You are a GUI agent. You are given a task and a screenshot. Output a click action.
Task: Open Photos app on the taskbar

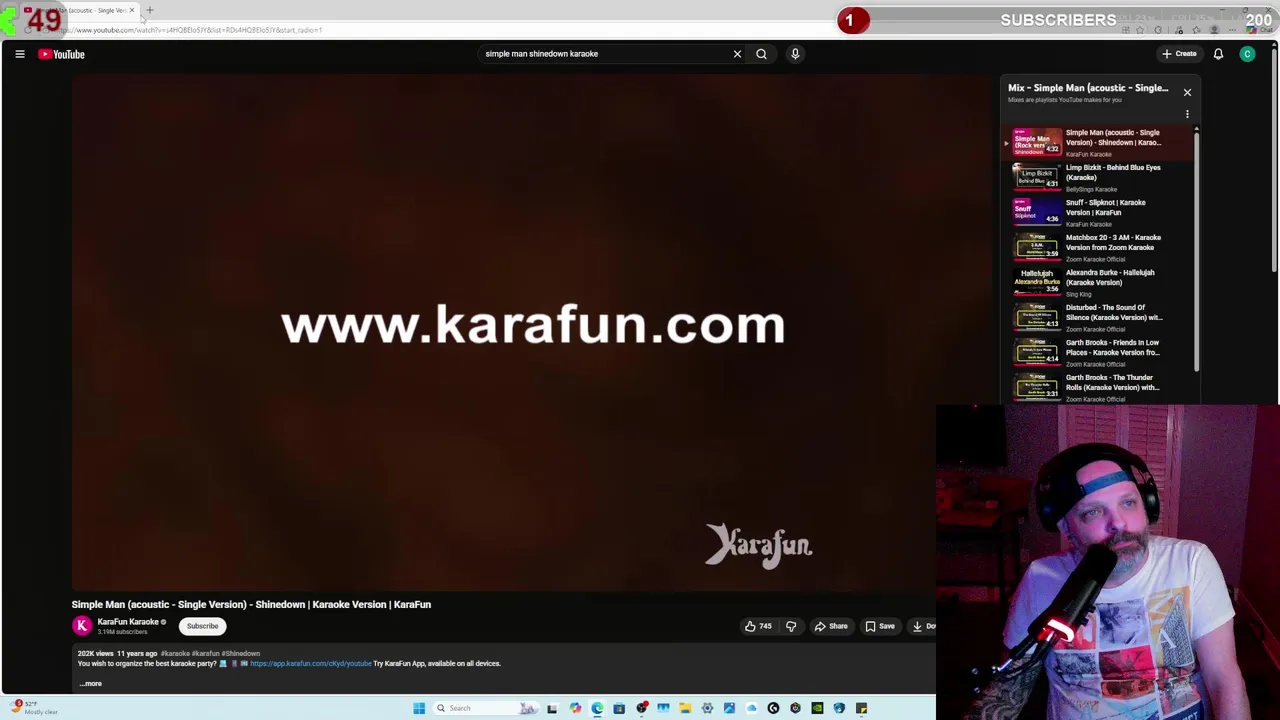[x=729, y=708]
